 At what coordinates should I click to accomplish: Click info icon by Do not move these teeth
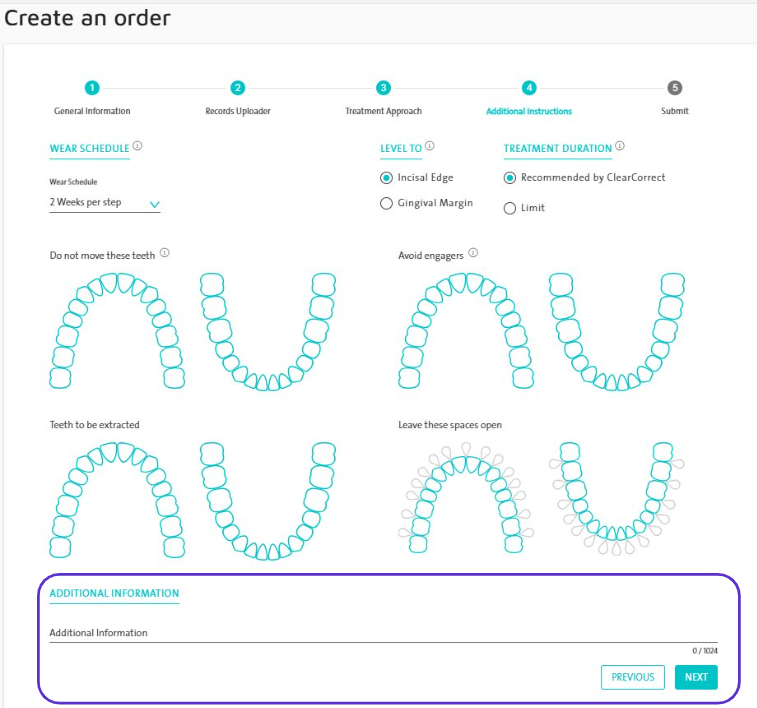coord(164,253)
